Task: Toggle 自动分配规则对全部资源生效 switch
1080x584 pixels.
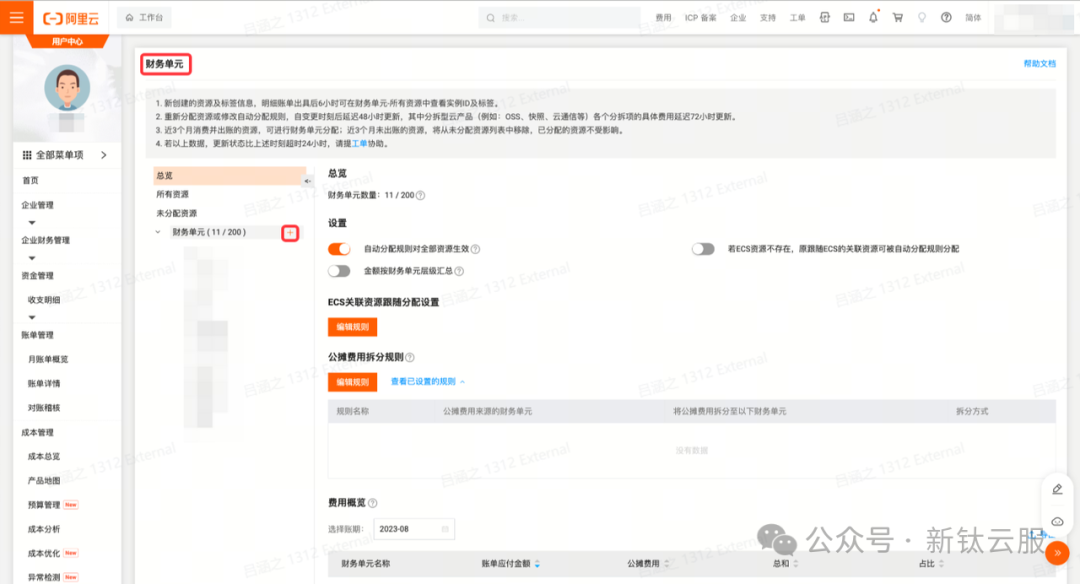Action: [x=339, y=249]
